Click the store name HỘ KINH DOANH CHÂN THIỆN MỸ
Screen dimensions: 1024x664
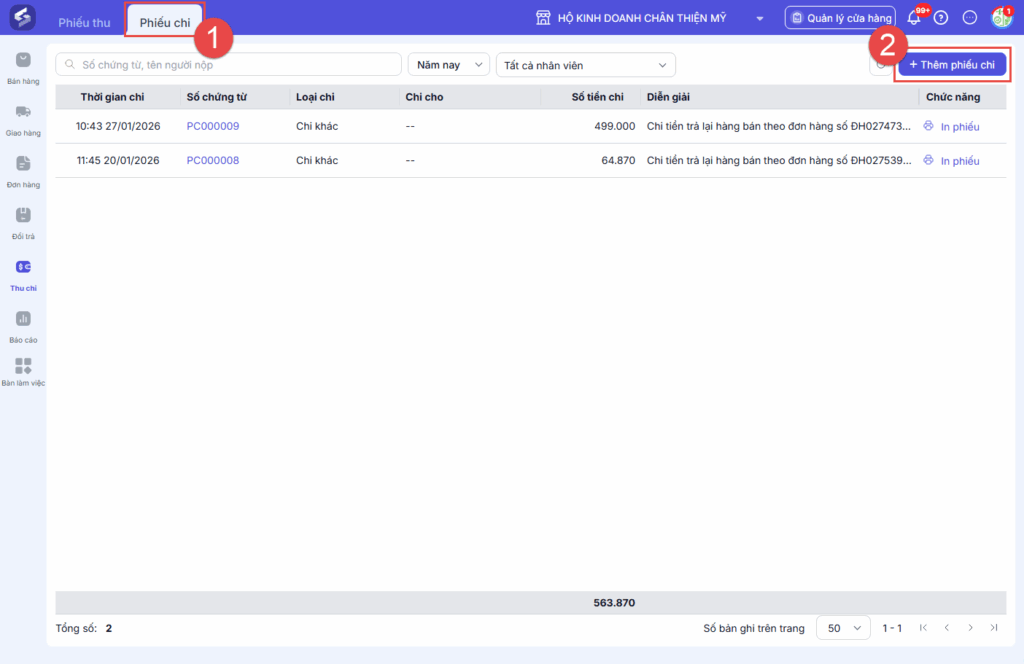(642, 18)
